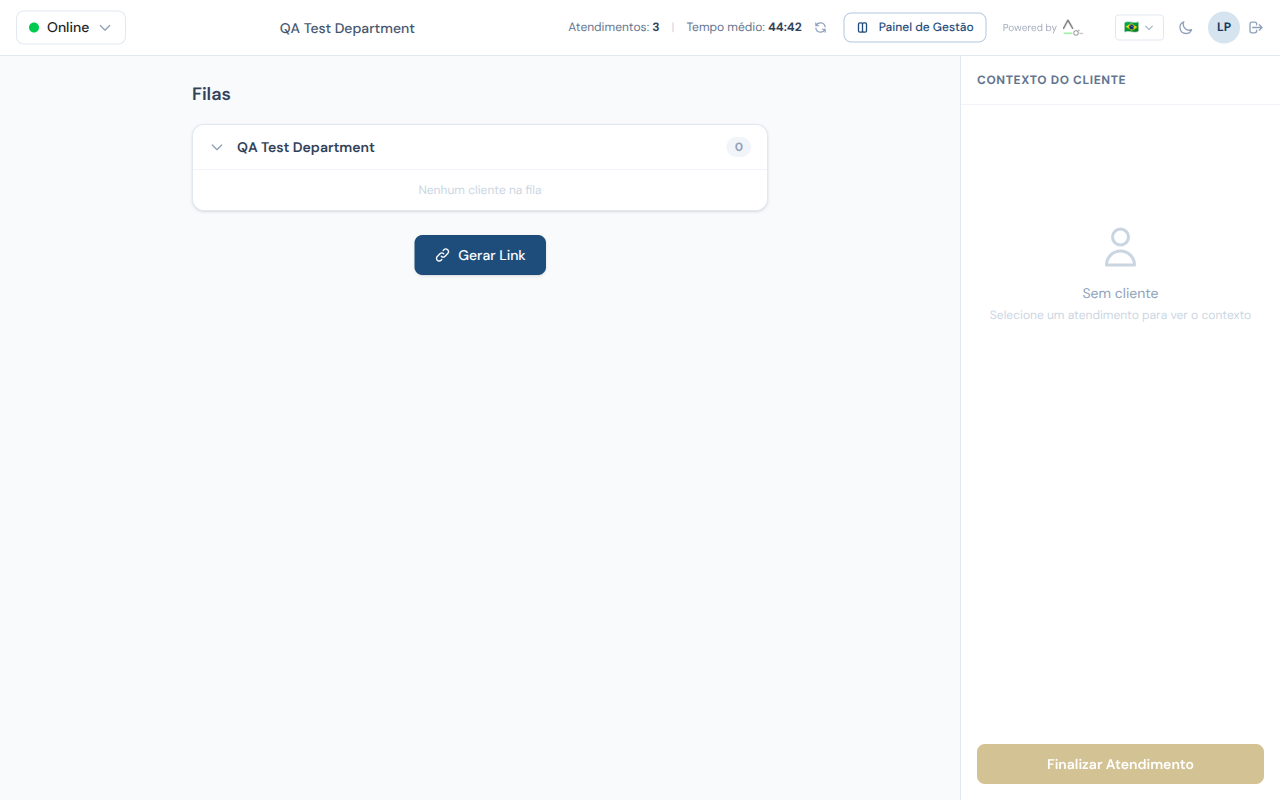Toggle dark mode with the moon icon
The image size is (1280, 800).
[x=1186, y=28]
